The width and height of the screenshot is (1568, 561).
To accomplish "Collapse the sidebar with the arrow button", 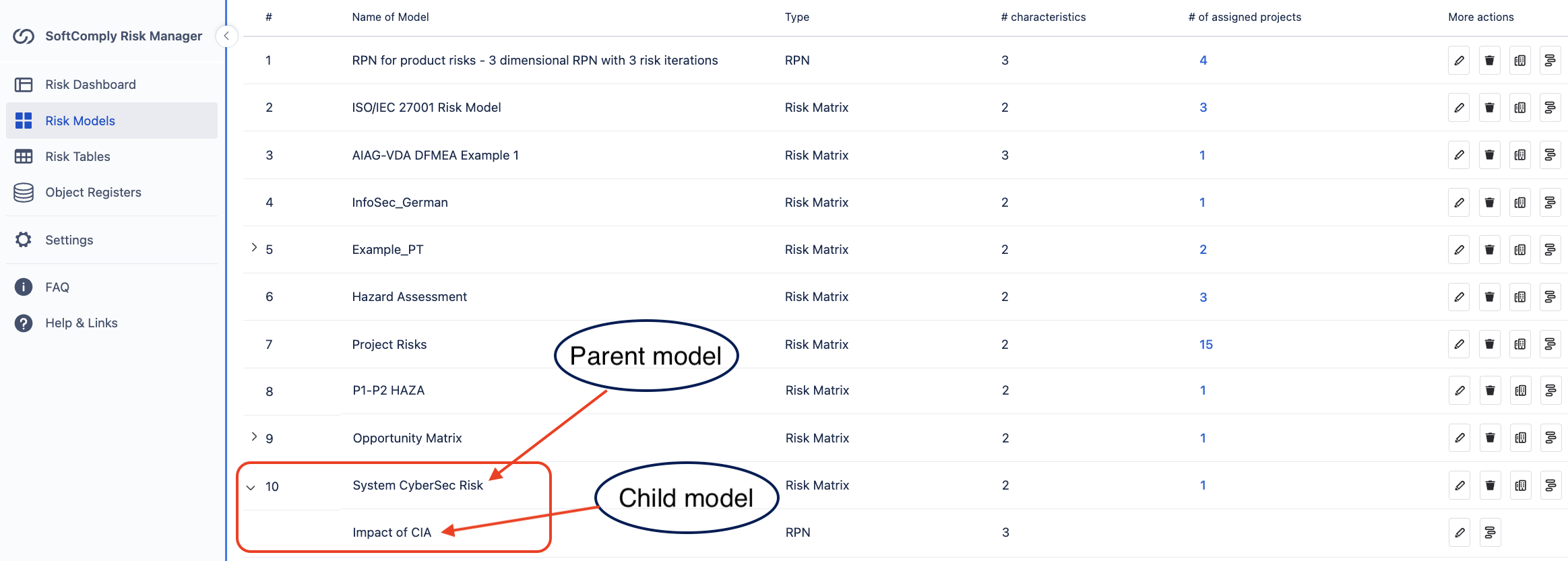I will click(226, 36).
